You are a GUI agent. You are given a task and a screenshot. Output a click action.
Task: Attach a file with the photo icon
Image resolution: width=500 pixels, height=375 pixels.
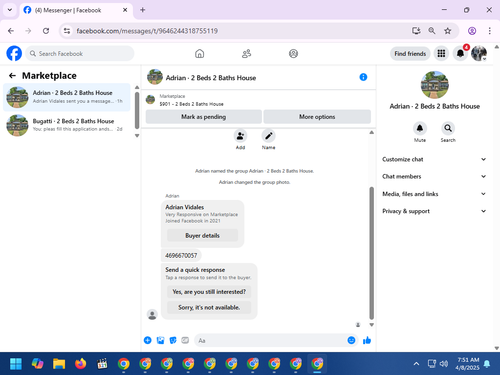(x=160, y=340)
